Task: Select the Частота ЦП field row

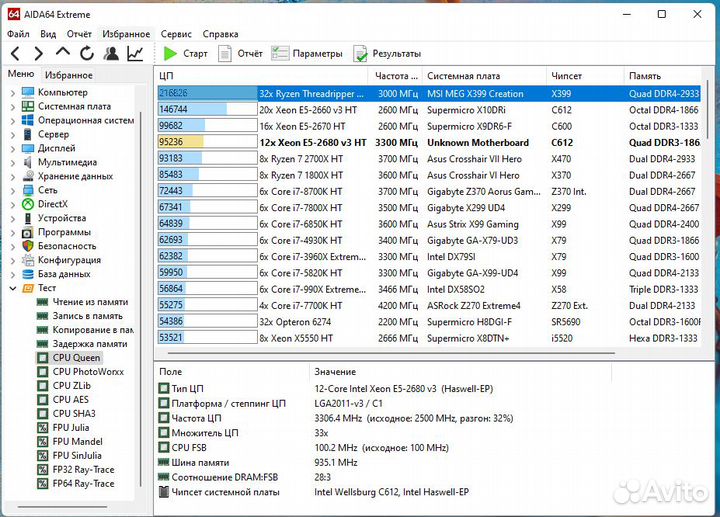Action: click(336, 418)
